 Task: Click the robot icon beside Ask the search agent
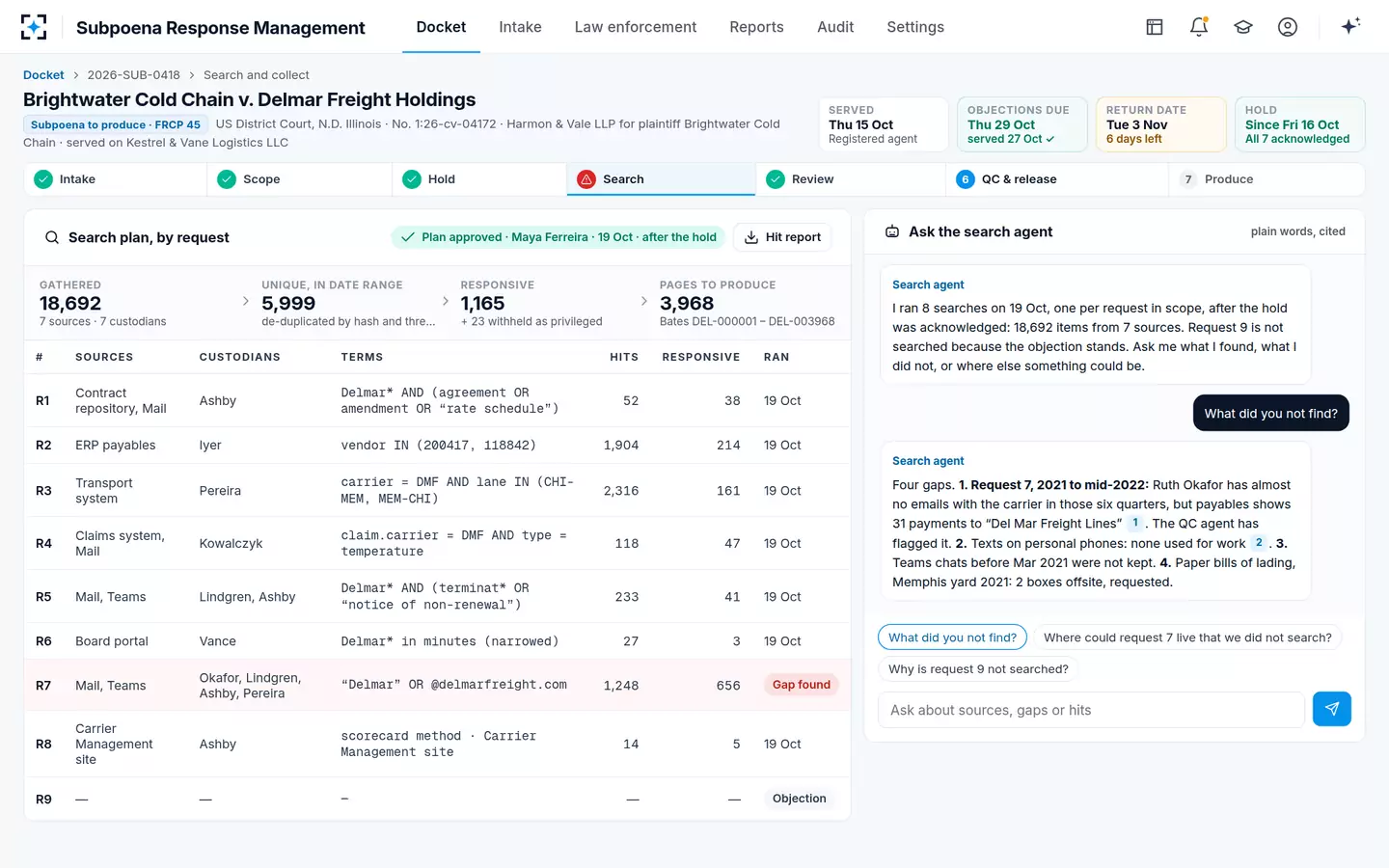[892, 231]
